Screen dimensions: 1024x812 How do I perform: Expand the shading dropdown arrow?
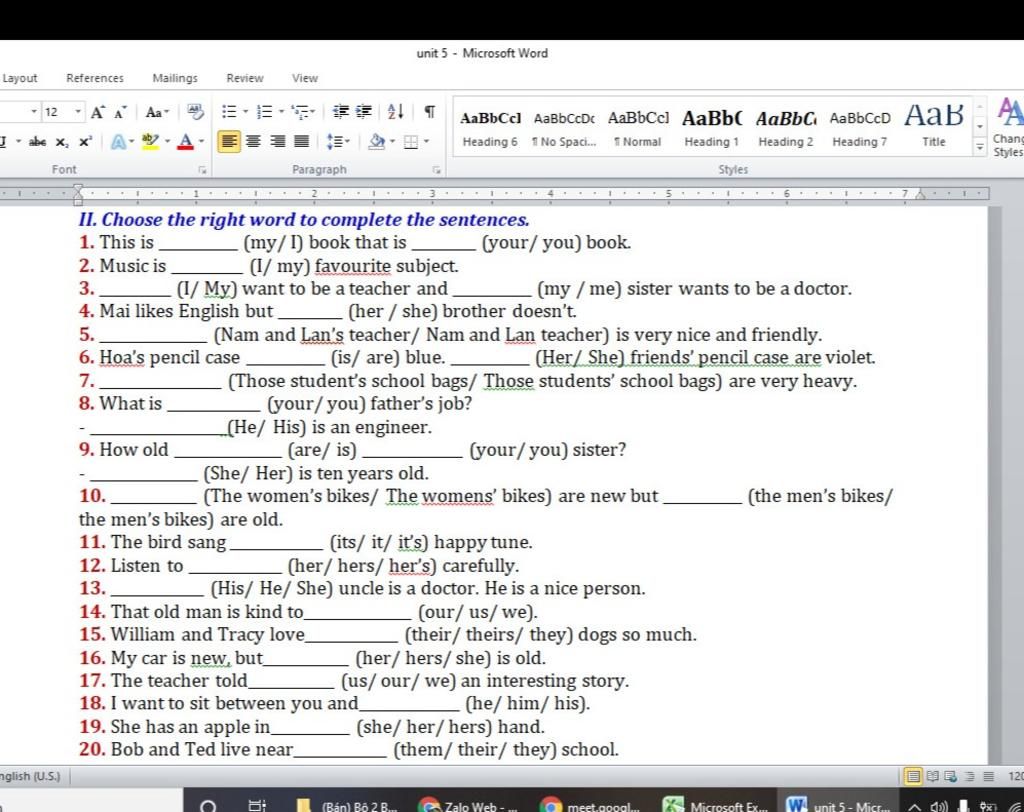coord(392,141)
